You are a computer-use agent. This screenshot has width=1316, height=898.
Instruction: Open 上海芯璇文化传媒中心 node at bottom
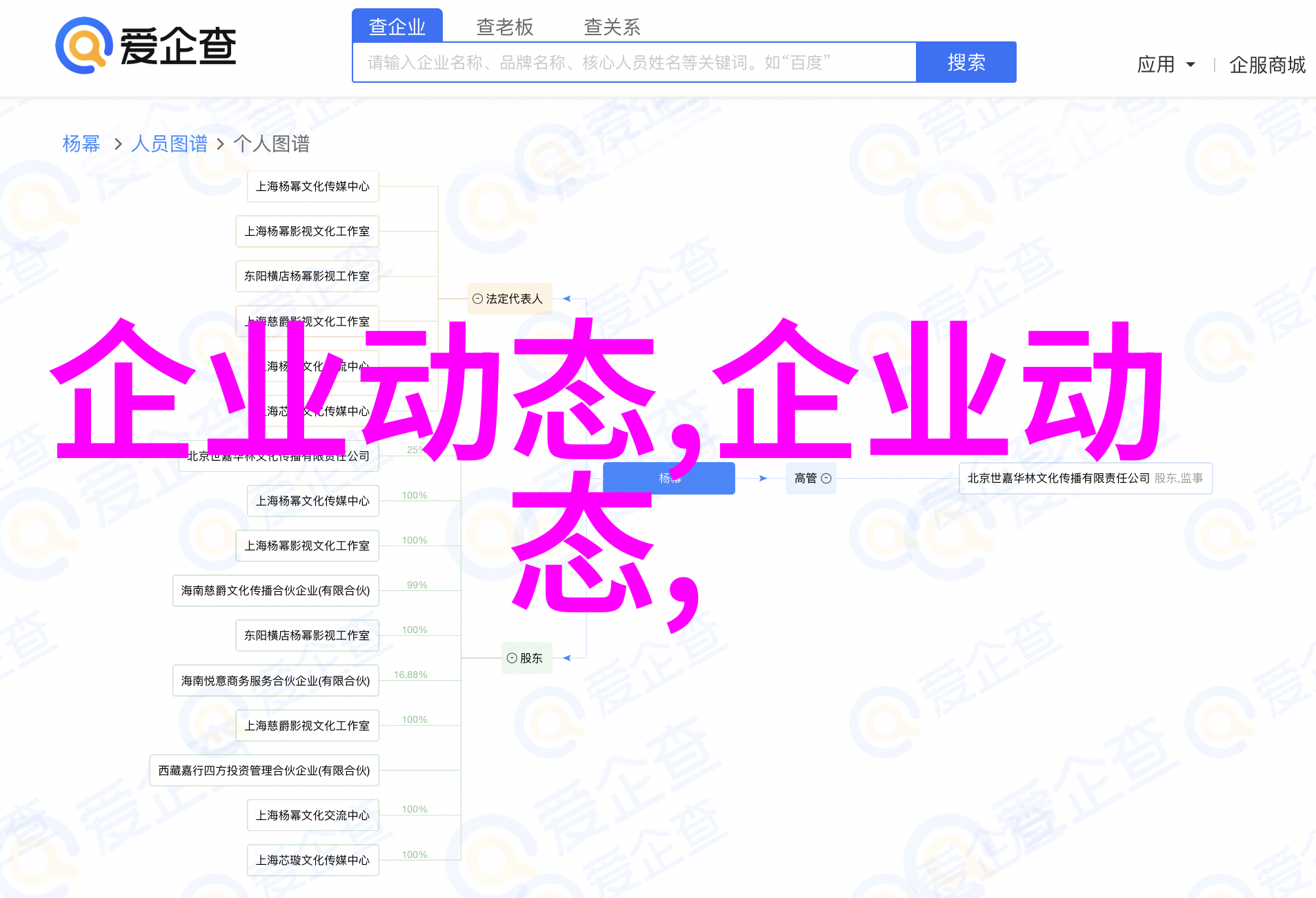313,860
